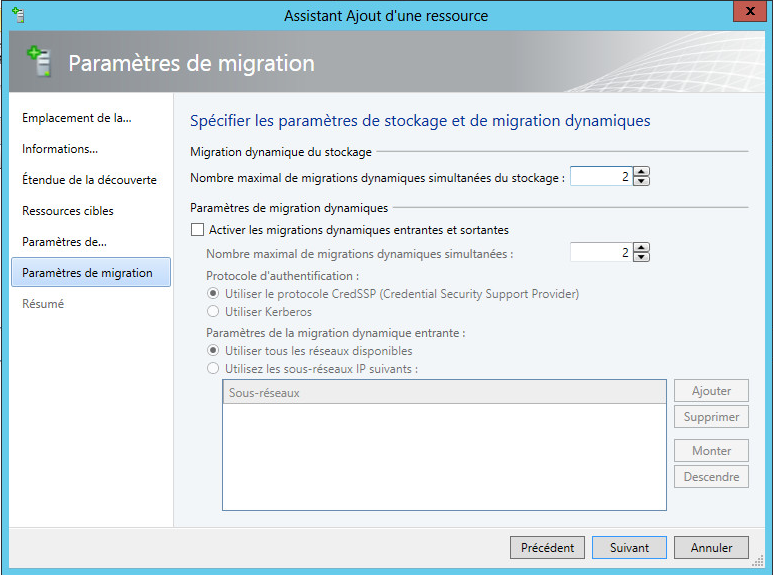Select the Utiliser Kerberos radio option
This screenshot has width=773, height=575.
[x=213, y=312]
